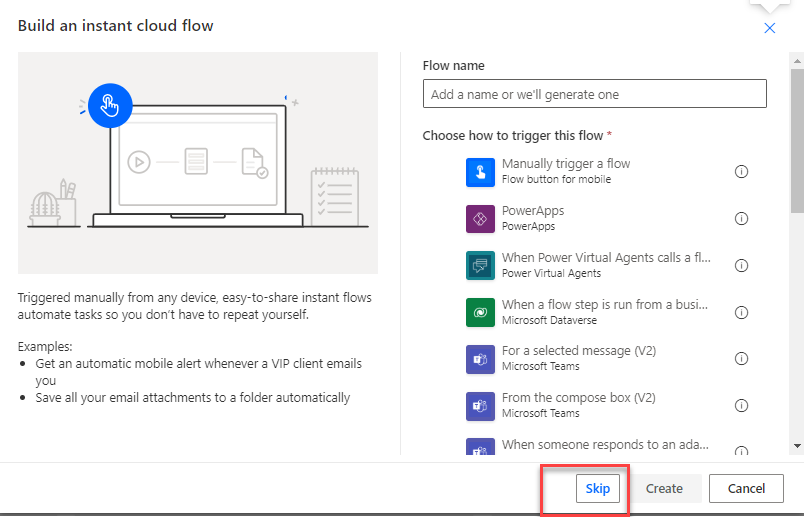Click 'Microsoft Teams' under For a selected message
This screenshot has width=804, height=517.
[540, 366]
